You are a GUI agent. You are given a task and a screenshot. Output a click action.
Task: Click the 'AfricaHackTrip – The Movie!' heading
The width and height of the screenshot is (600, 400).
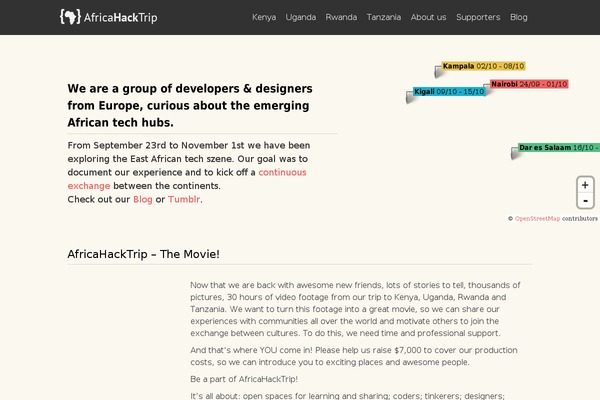pos(143,254)
